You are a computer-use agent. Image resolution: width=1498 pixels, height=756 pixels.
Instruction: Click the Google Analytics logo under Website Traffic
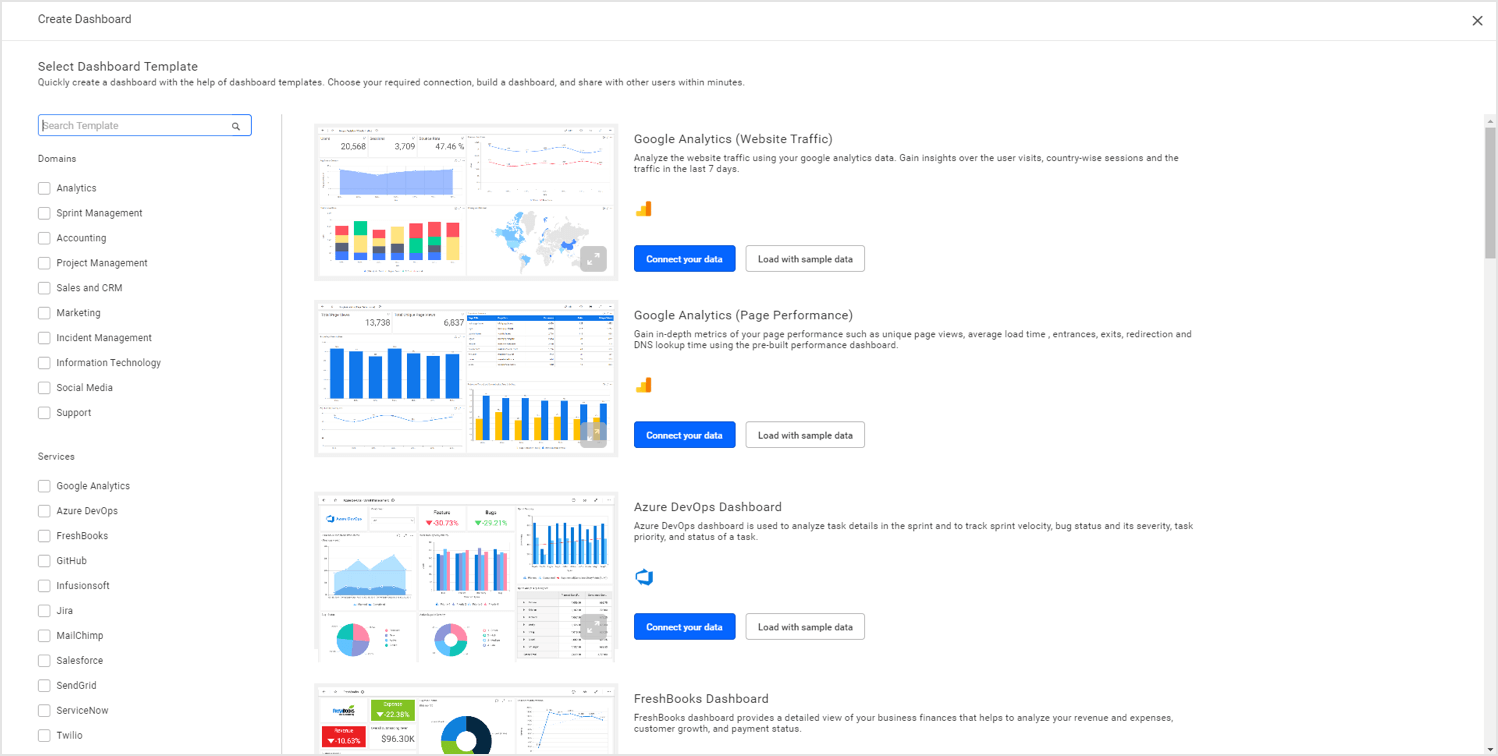pos(644,209)
